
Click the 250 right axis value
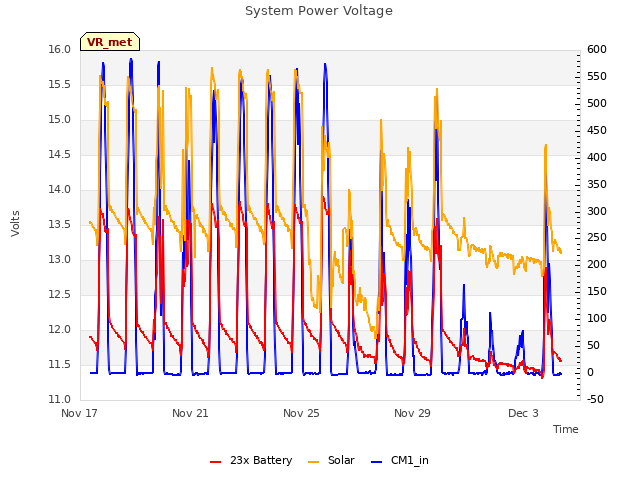[597, 238]
